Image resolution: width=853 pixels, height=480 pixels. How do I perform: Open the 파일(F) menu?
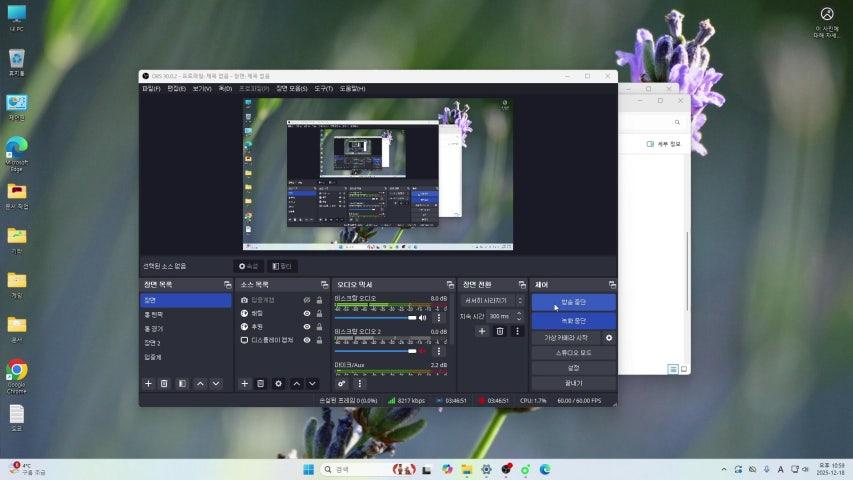[151, 89]
